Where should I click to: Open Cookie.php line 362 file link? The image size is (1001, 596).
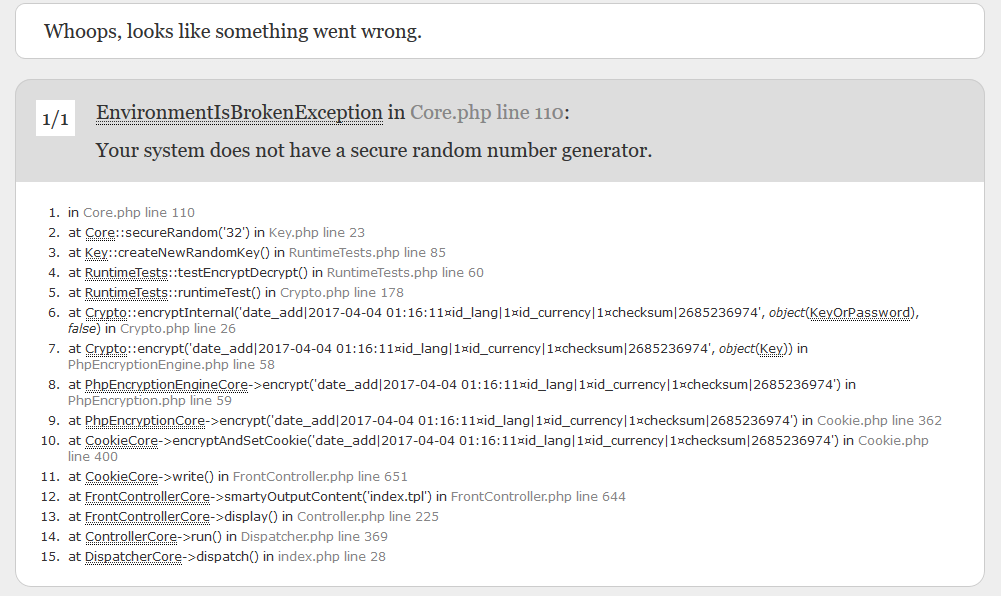tap(879, 420)
